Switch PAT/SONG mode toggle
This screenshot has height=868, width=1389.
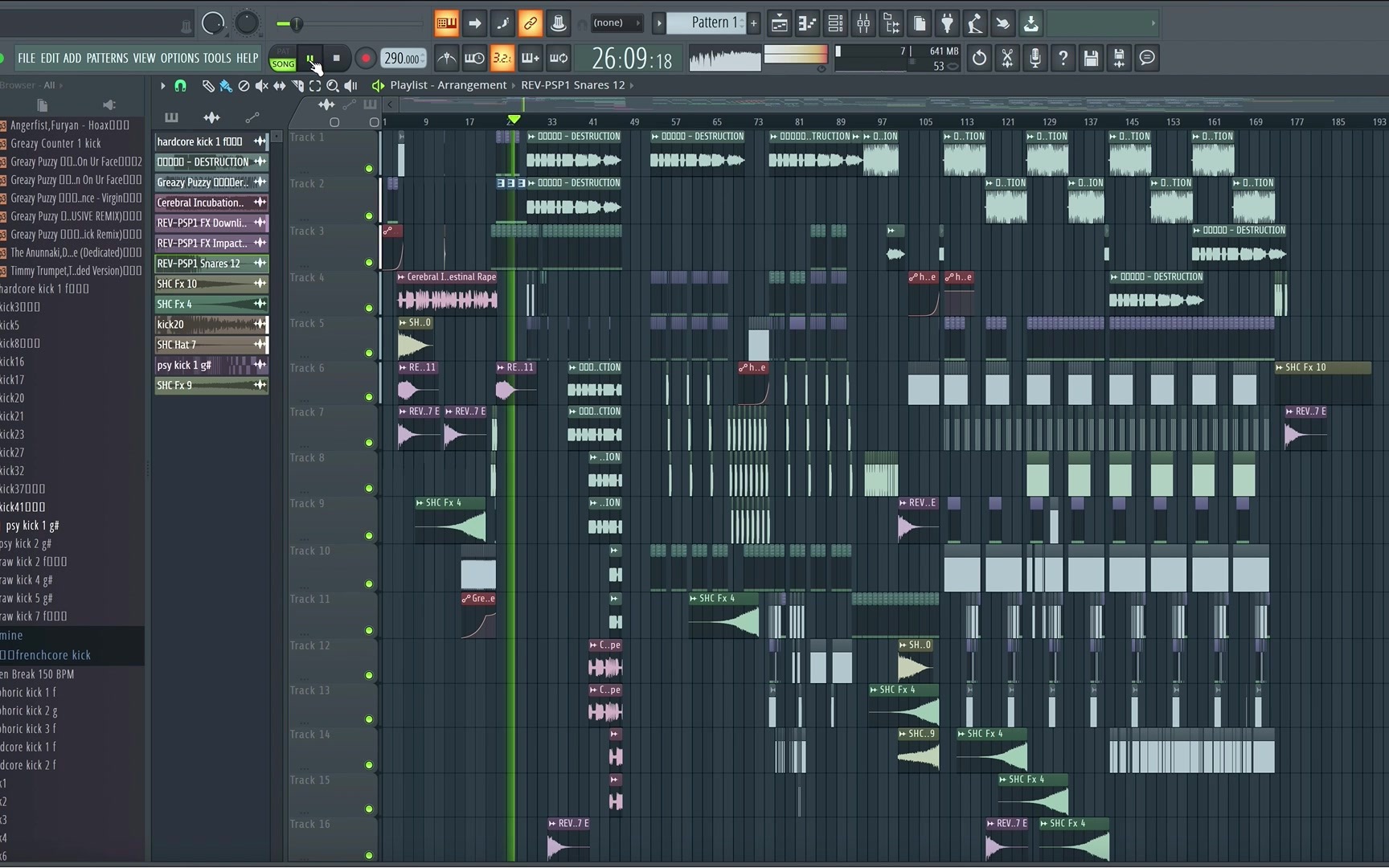click(x=283, y=58)
